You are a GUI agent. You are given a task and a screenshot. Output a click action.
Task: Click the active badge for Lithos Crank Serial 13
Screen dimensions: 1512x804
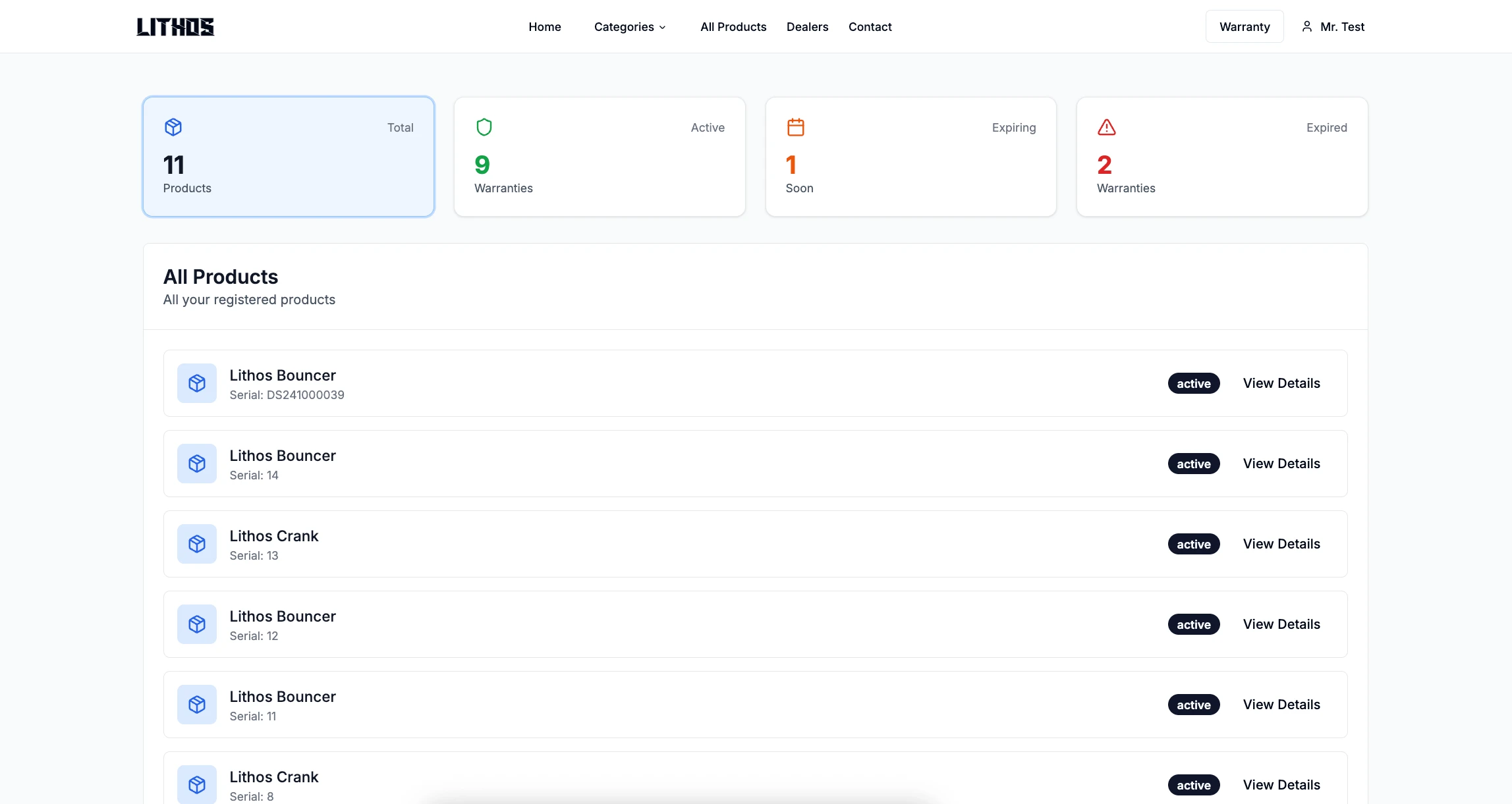(1193, 544)
